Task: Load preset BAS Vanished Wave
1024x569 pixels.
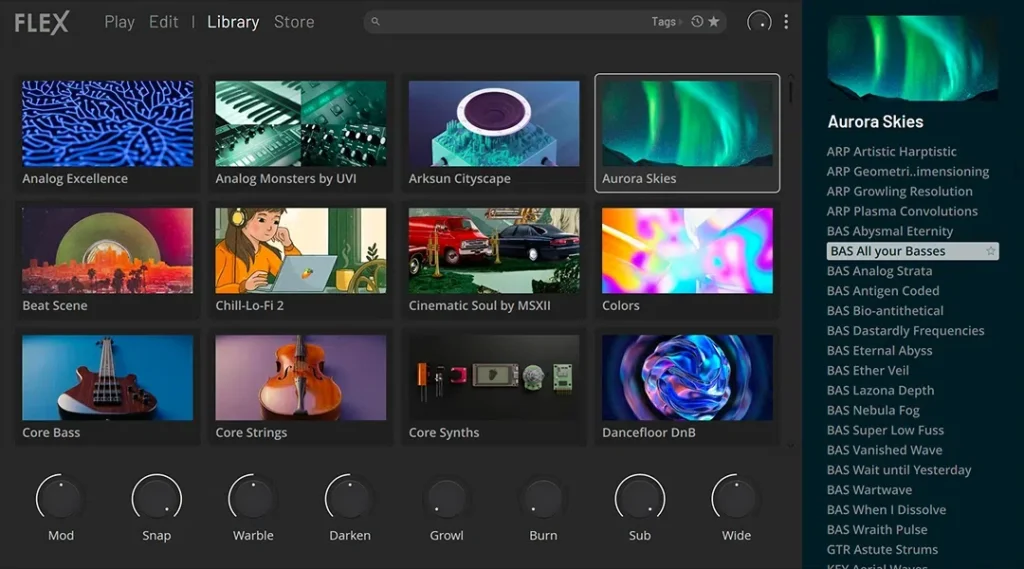Action: [884, 450]
